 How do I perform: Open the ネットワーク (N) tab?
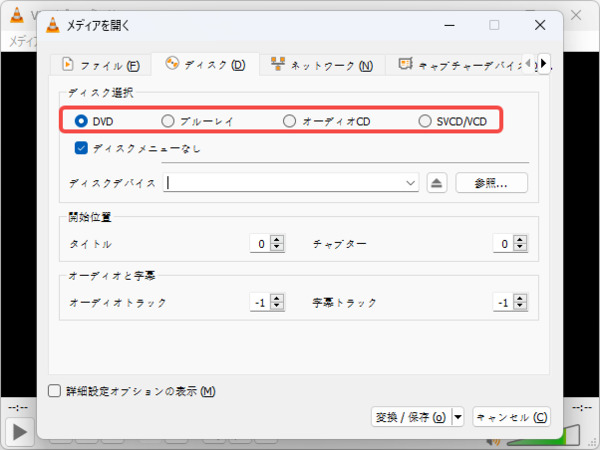coord(322,65)
